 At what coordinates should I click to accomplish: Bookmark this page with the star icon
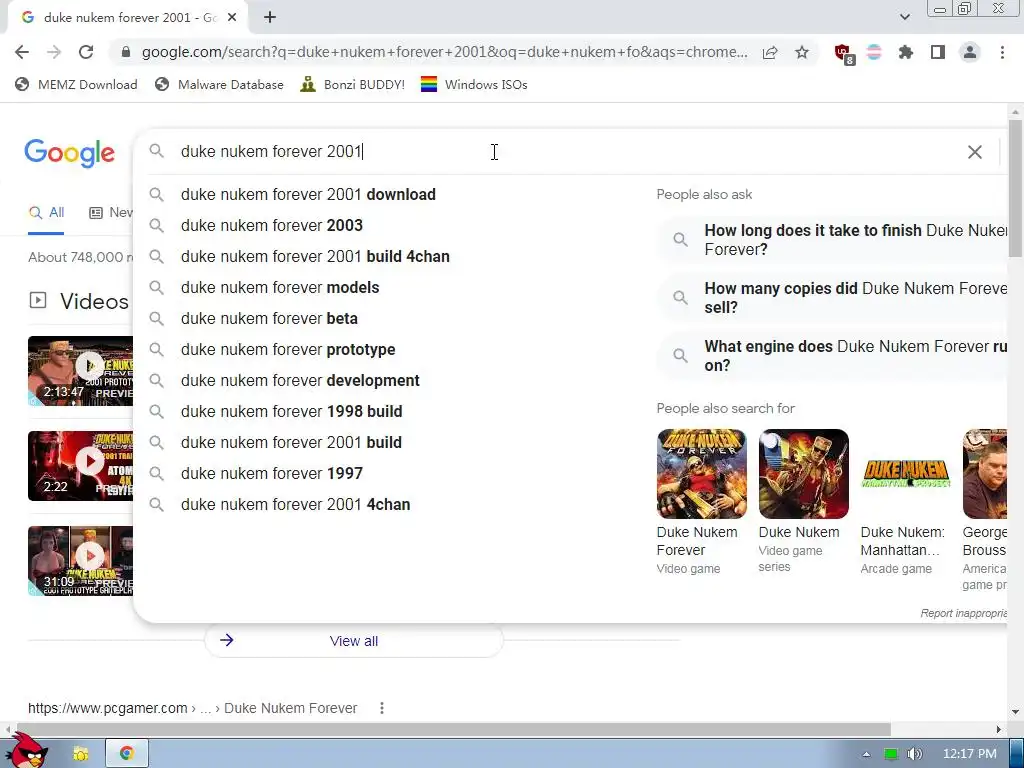pyautogui.click(x=802, y=52)
